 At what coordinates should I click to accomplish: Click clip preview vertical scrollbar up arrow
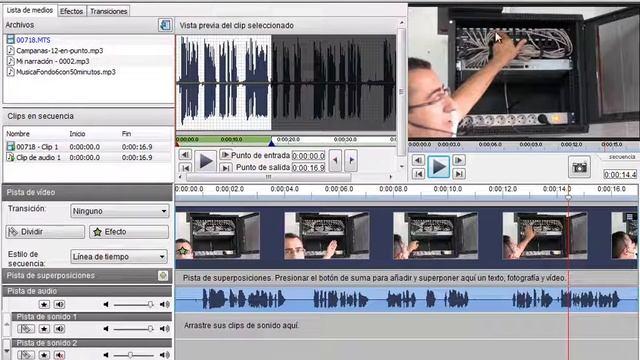[x=401, y=23]
